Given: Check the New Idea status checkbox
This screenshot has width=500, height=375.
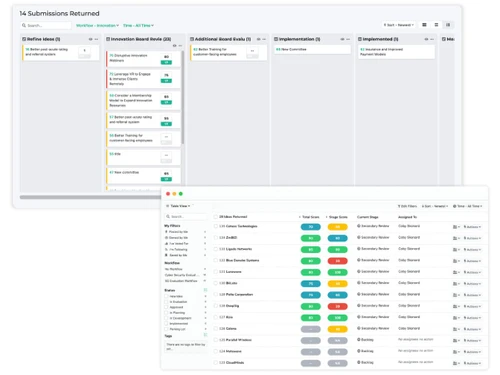Looking at the screenshot, I should tap(166, 296).
